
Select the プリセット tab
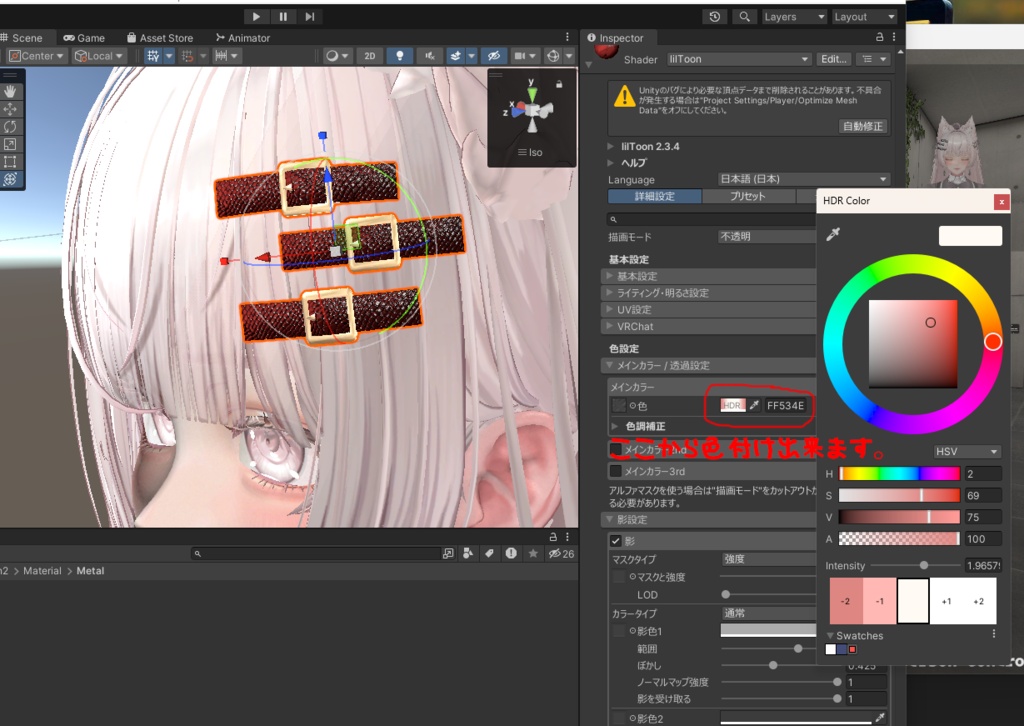tap(748, 196)
